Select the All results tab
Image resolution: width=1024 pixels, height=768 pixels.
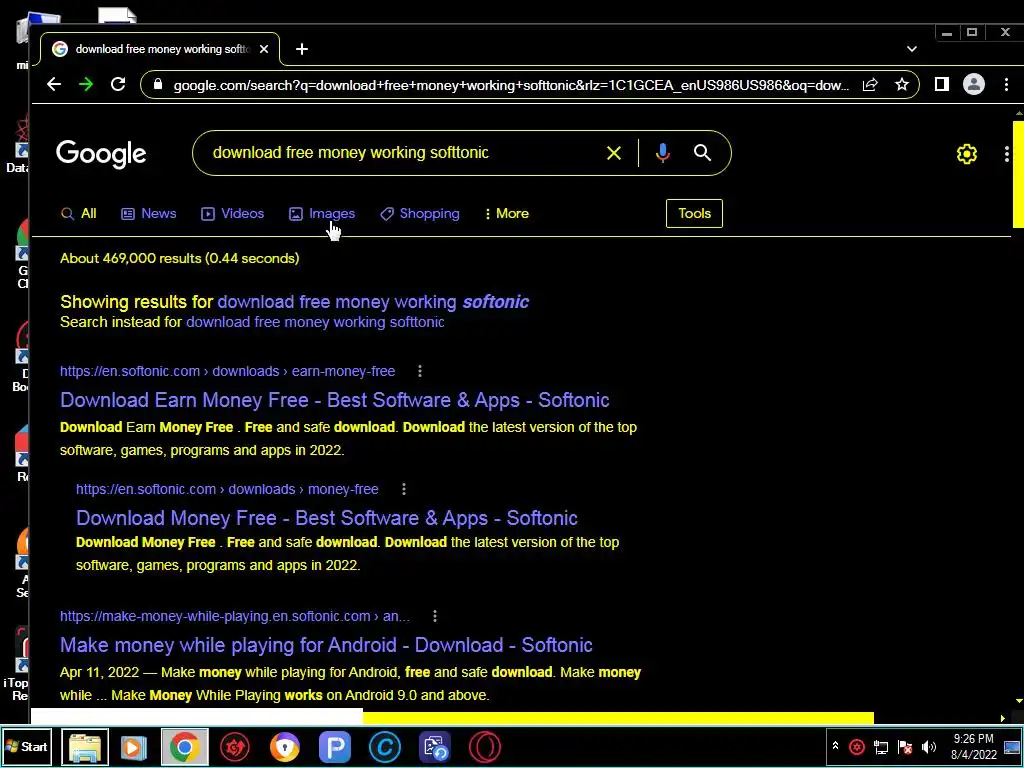[x=78, y=214]
